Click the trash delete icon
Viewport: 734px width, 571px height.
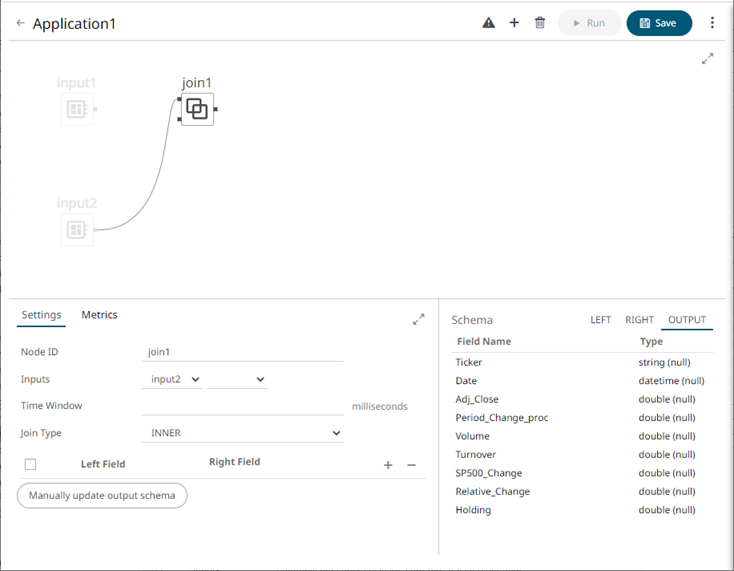click(x=540, y=23)
